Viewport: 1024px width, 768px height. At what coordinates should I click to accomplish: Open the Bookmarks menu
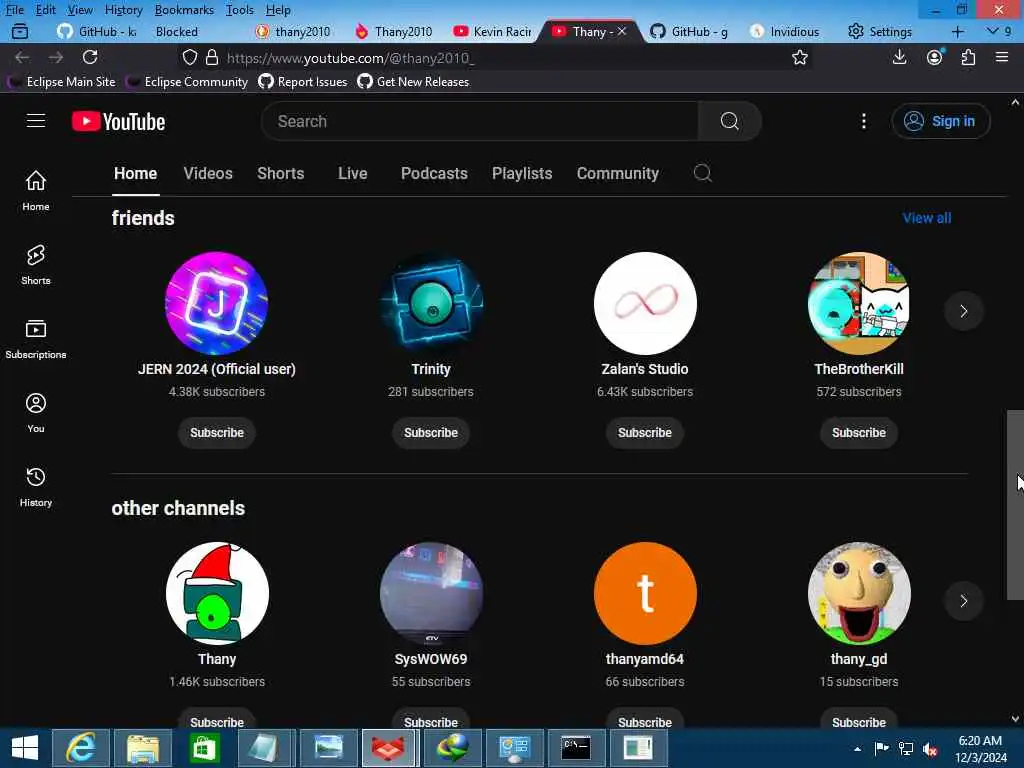tap(184, 10)
